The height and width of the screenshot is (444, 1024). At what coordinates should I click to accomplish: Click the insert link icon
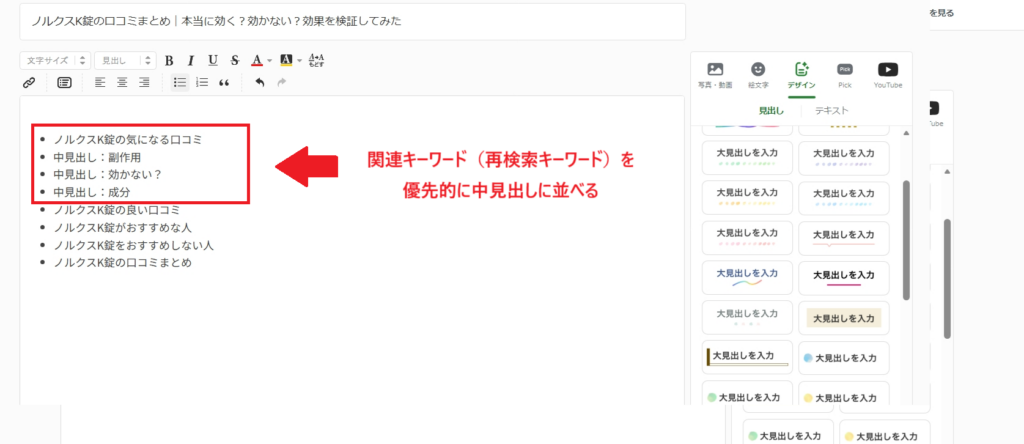point(28,82)
